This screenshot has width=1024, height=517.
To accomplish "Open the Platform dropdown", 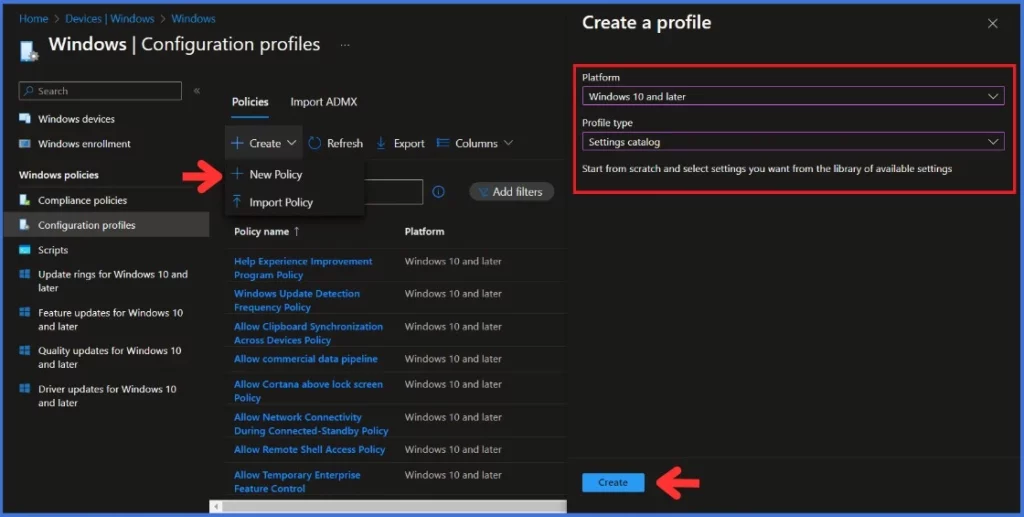I will pyautogui.click(x=793, y=96).
